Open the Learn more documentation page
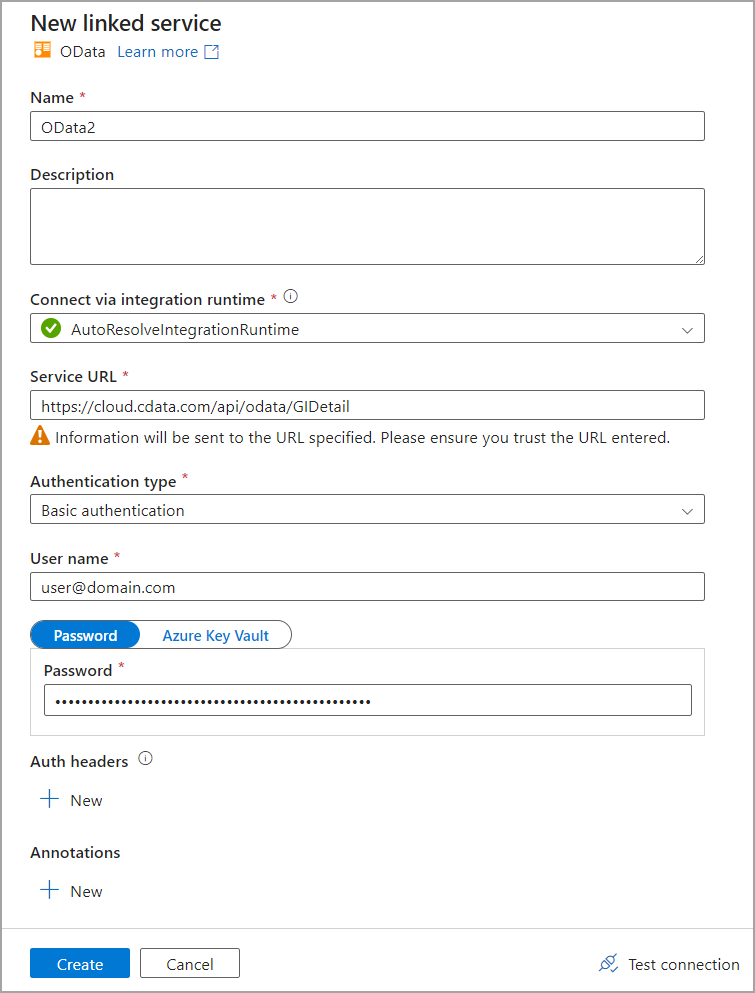 [x=157, y=51]
